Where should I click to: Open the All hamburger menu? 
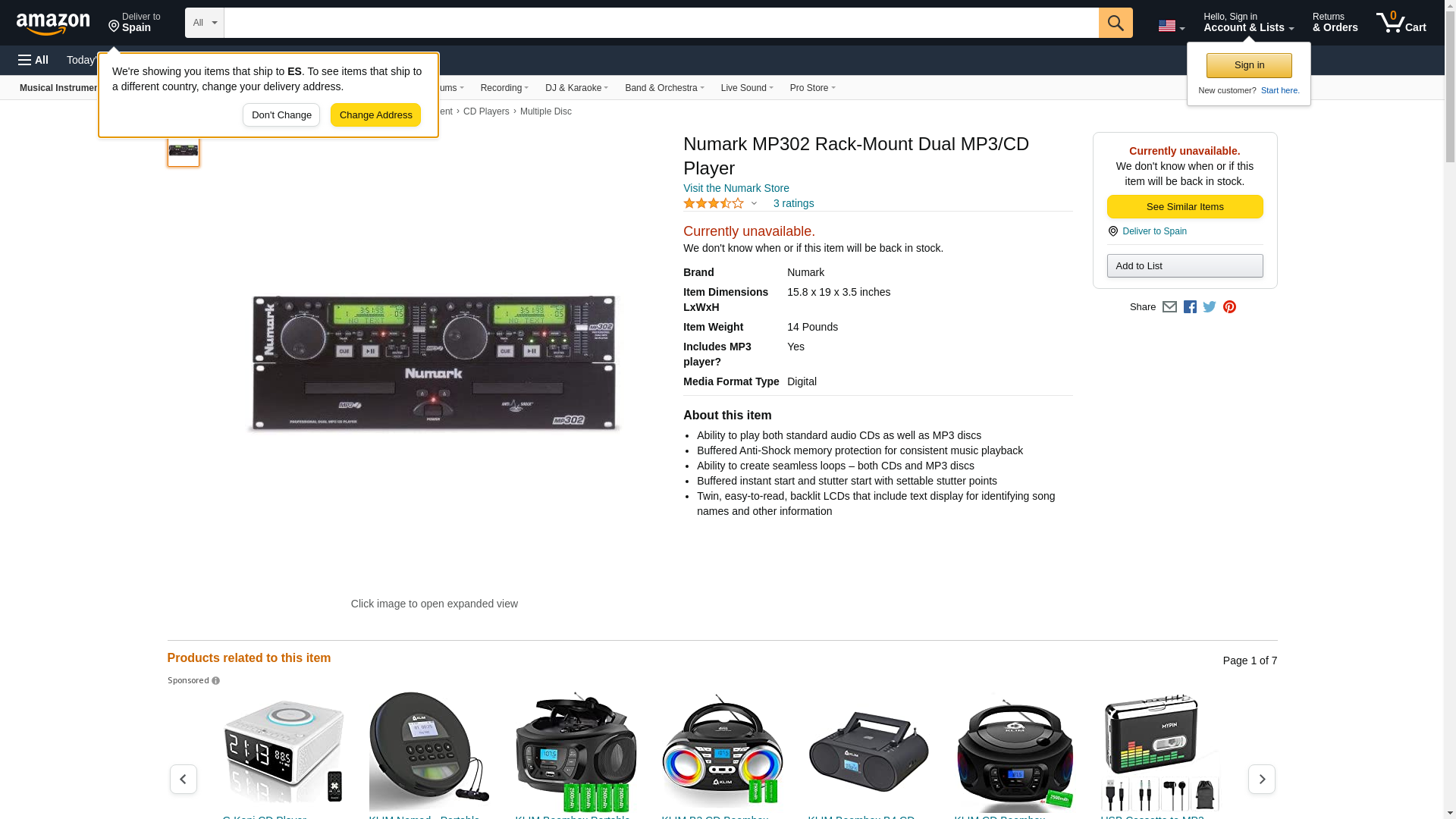click(x=33, y=60)
